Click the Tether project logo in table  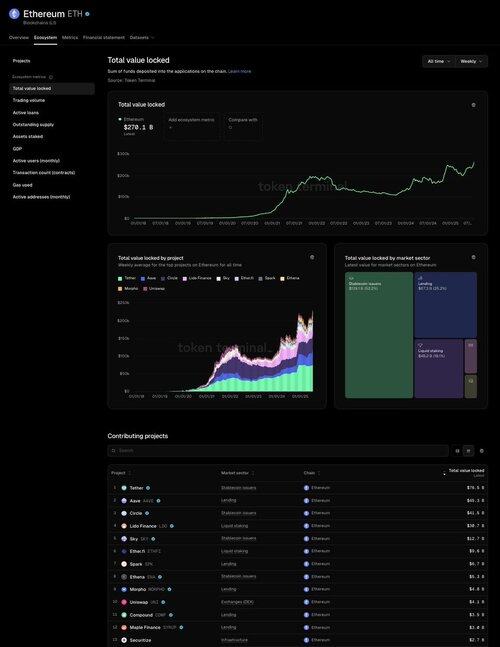124,488
